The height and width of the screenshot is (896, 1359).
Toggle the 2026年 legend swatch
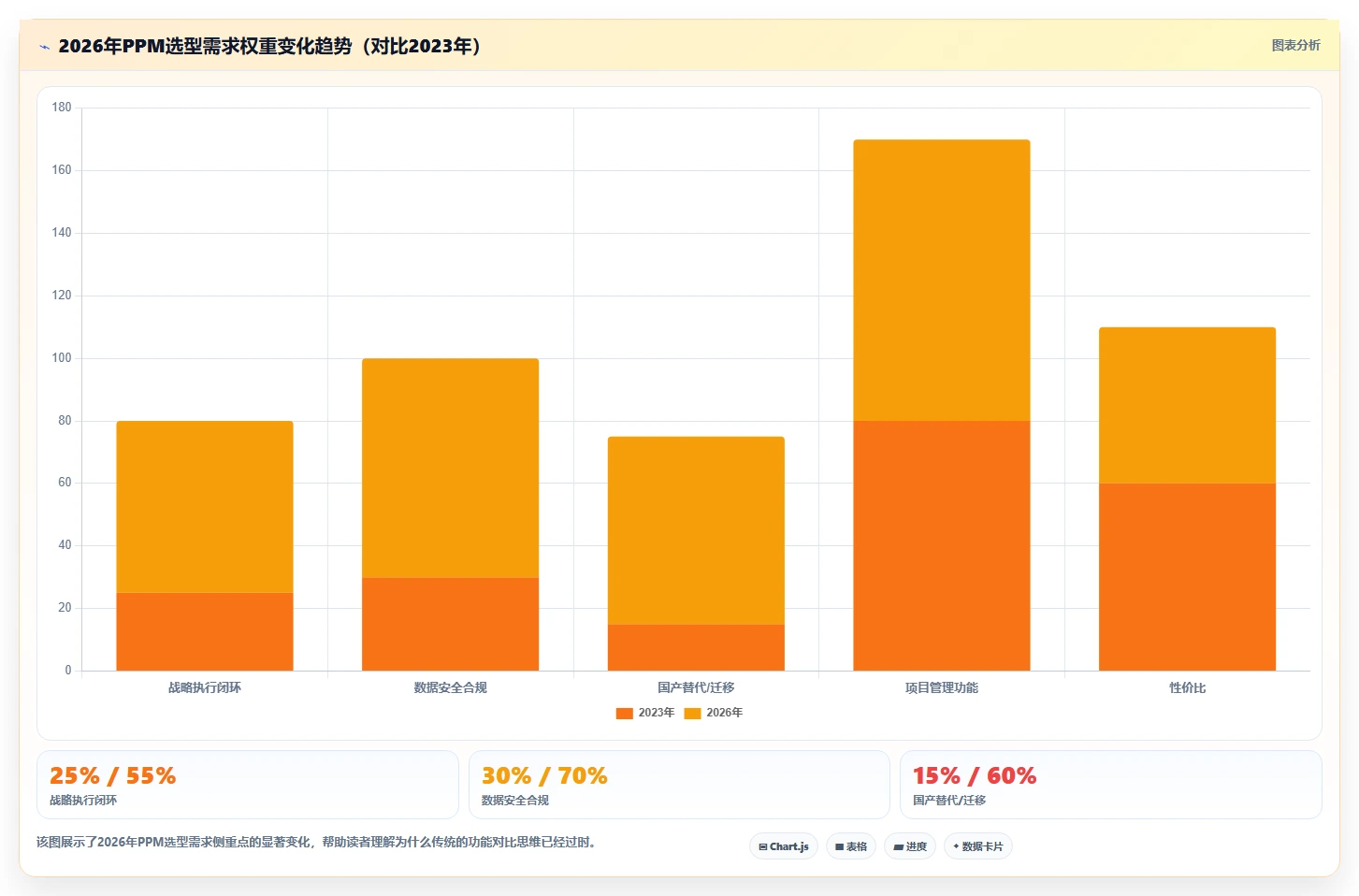tap(693, 714)
